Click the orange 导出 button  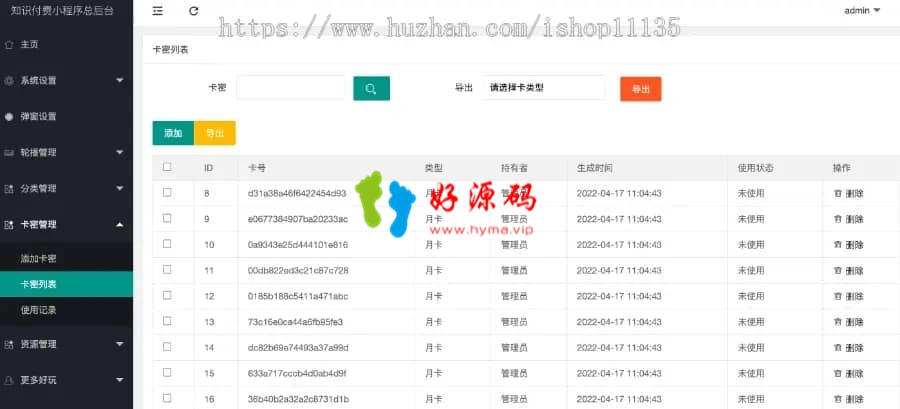tap(641, 89)
